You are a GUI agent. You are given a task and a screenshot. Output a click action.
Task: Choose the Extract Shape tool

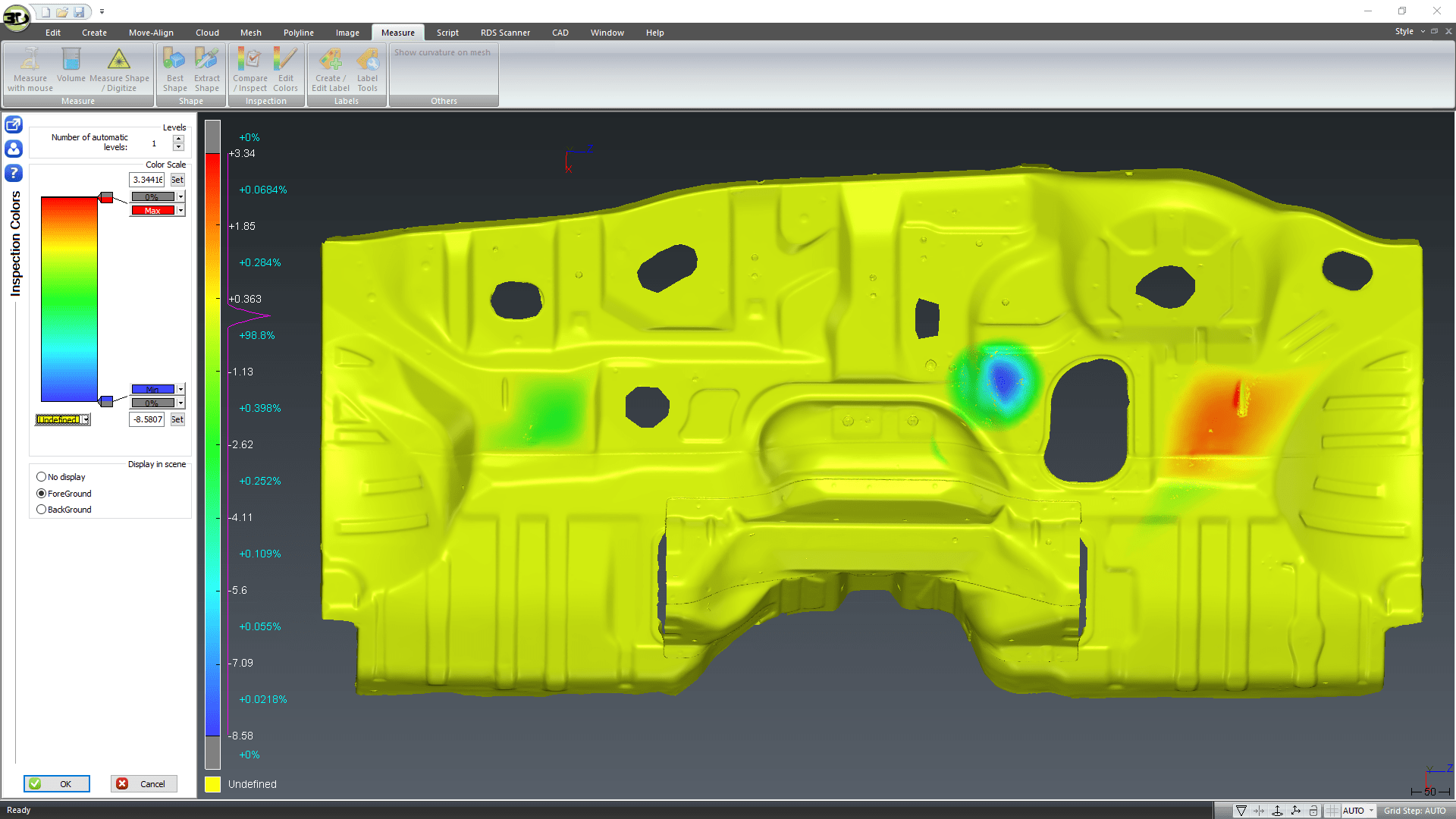coord(206,69)
